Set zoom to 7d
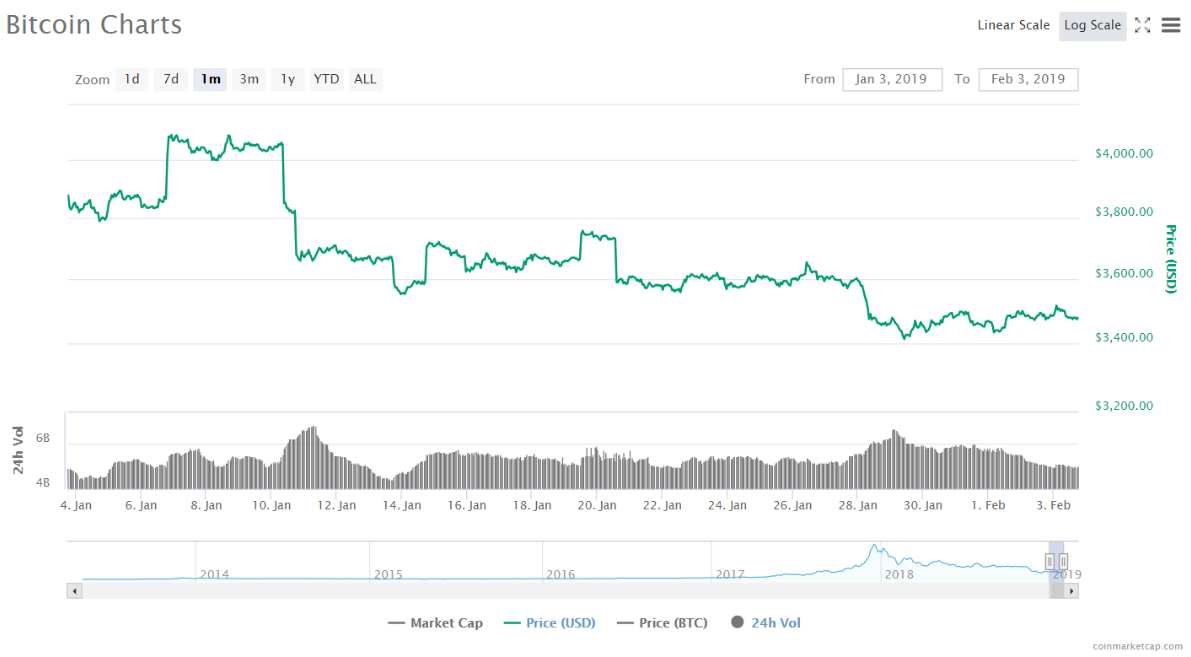This screenshot has height=657, width=1191. (x=171, y=79)
